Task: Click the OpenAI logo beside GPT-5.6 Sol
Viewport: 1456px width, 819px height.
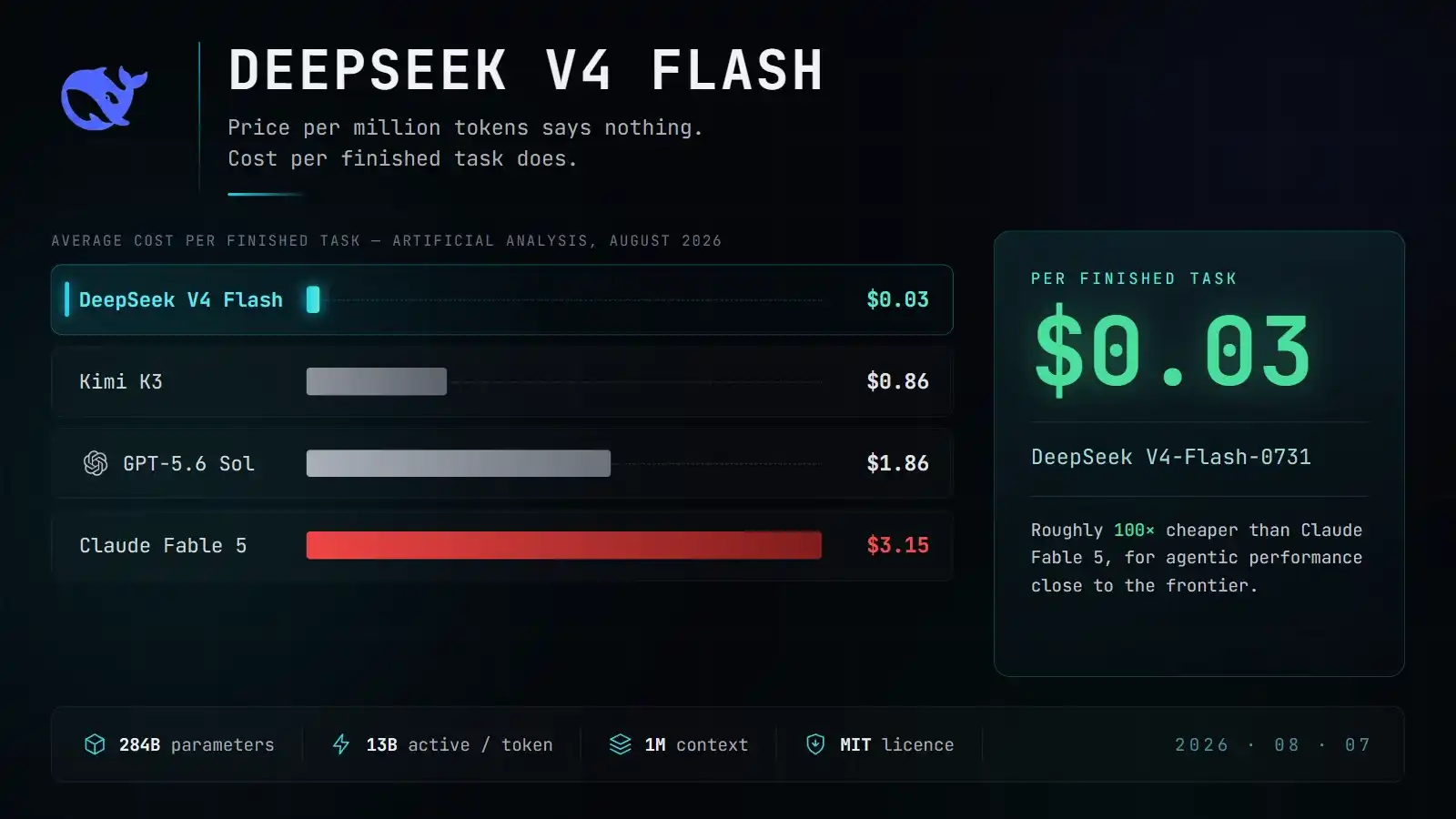Action: pos(96,463)
